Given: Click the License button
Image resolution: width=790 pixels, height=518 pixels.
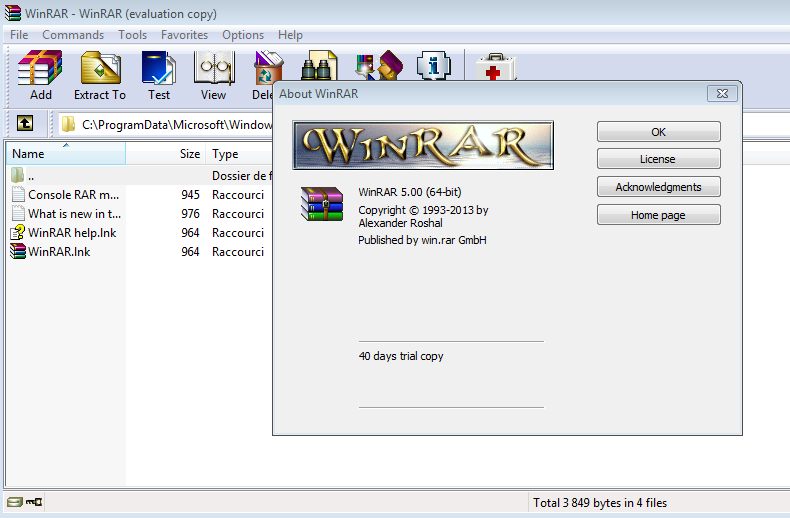Looking at the screenshot, I should click(x=658, y=159).
